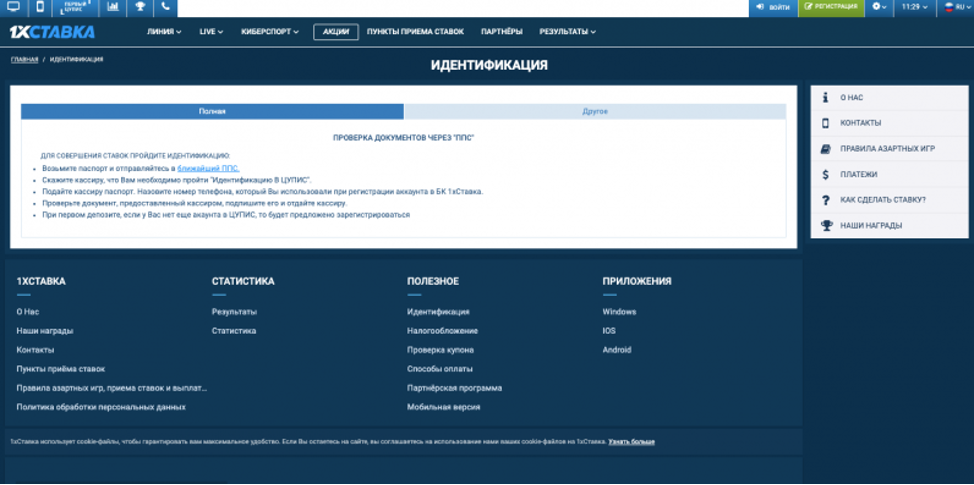Click the dollar icon next to Платежи
Image resolution: width=974 pixels, height=485 pixels.
pos(826,175)
